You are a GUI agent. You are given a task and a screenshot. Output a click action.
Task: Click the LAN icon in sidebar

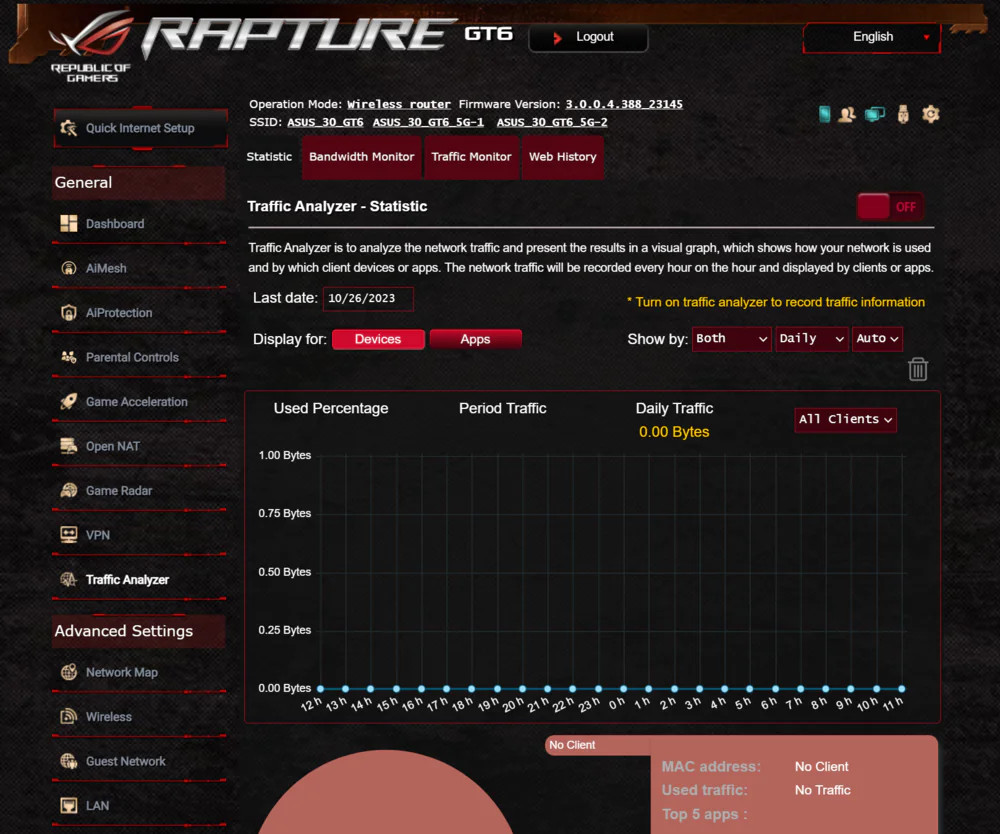coord(69,806)
